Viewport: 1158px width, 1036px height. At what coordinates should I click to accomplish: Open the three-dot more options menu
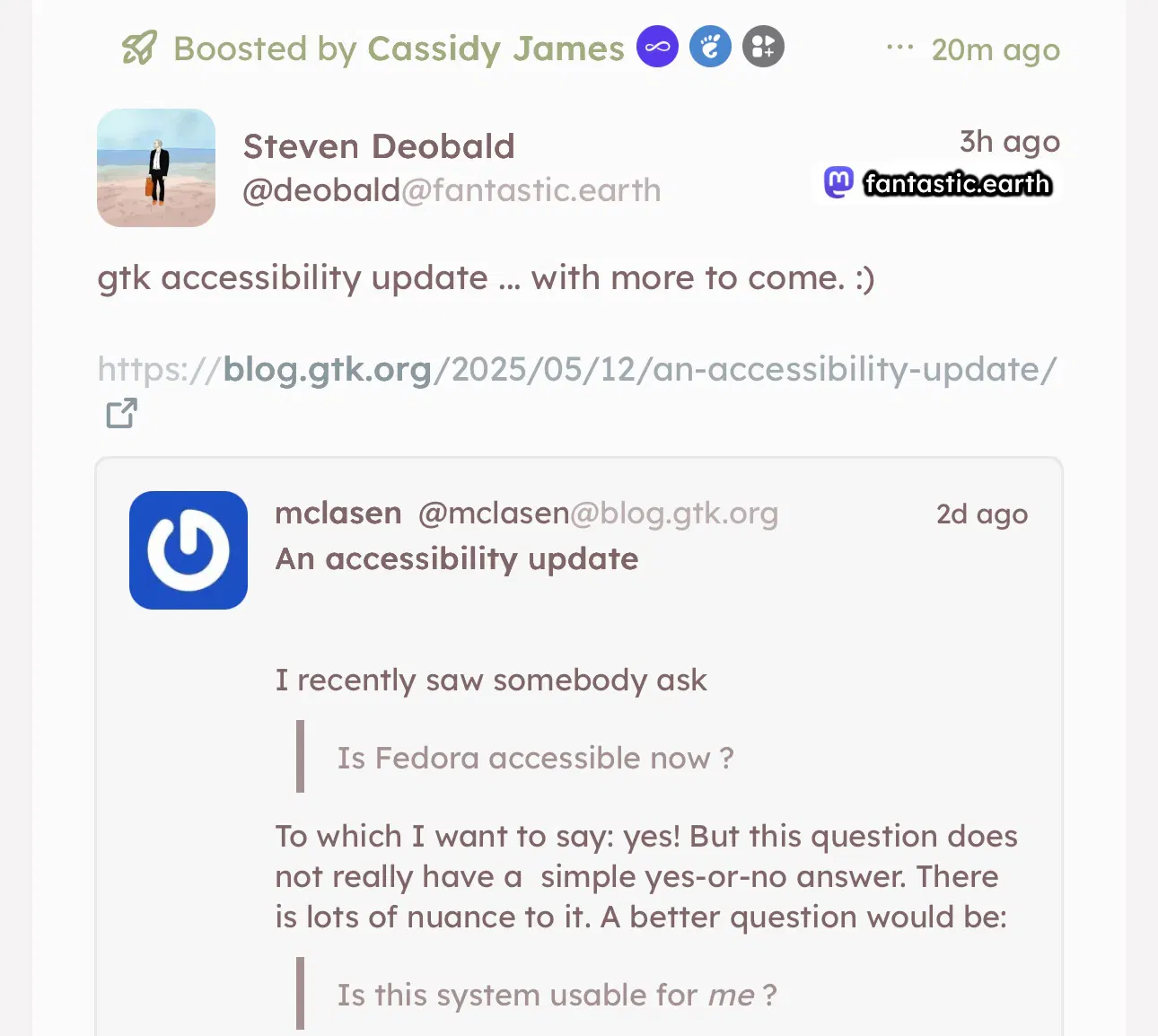coord(899,48)
